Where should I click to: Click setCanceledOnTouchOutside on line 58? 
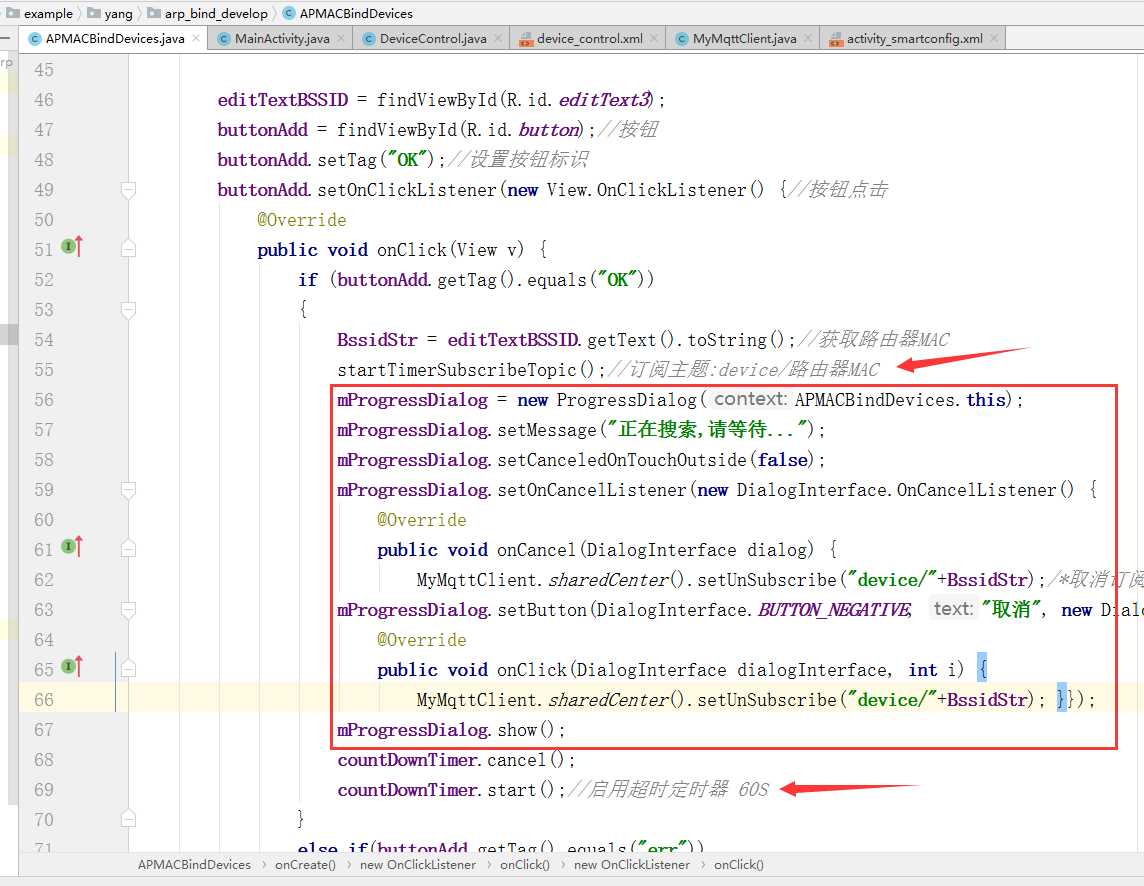(x=622, y=460)
